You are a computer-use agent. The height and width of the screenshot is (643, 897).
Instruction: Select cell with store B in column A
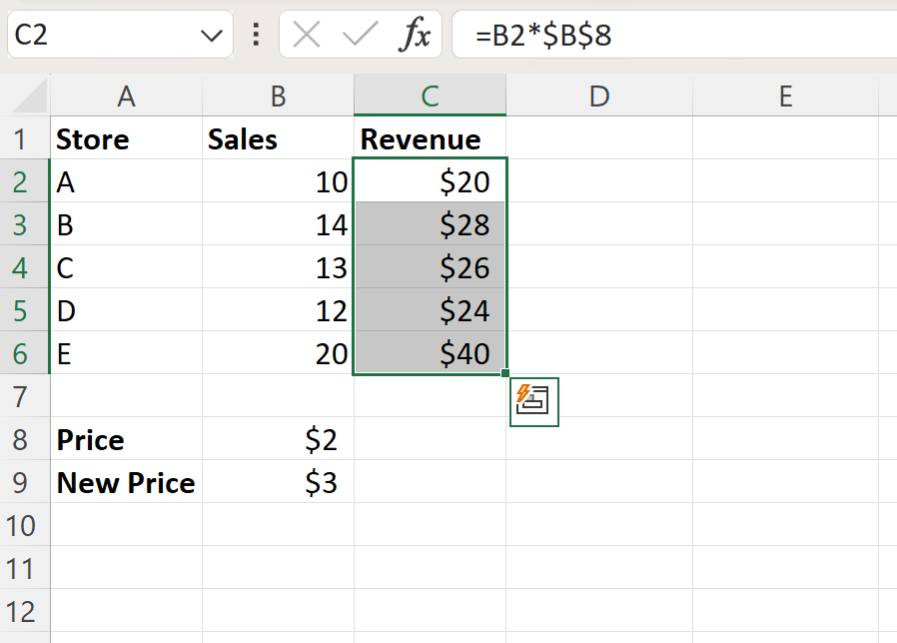click(126, 225)
